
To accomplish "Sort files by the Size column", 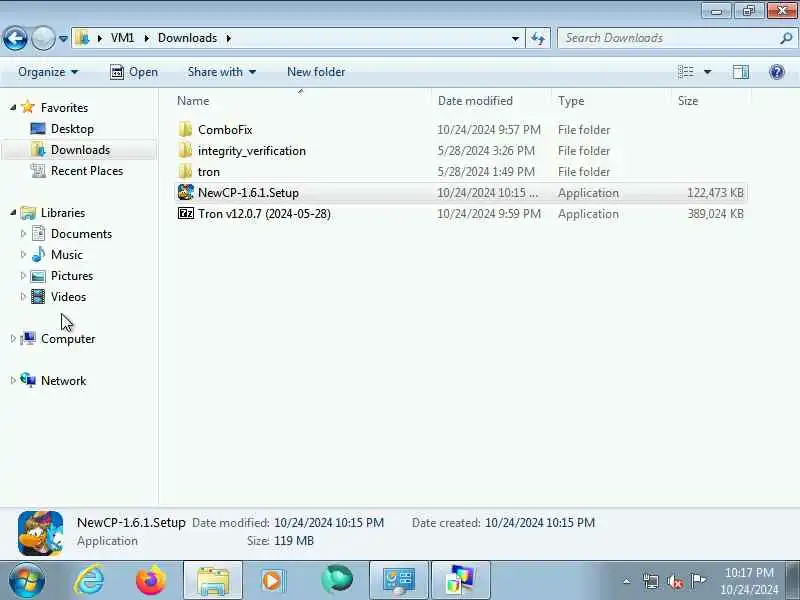I will click(712, 101).
